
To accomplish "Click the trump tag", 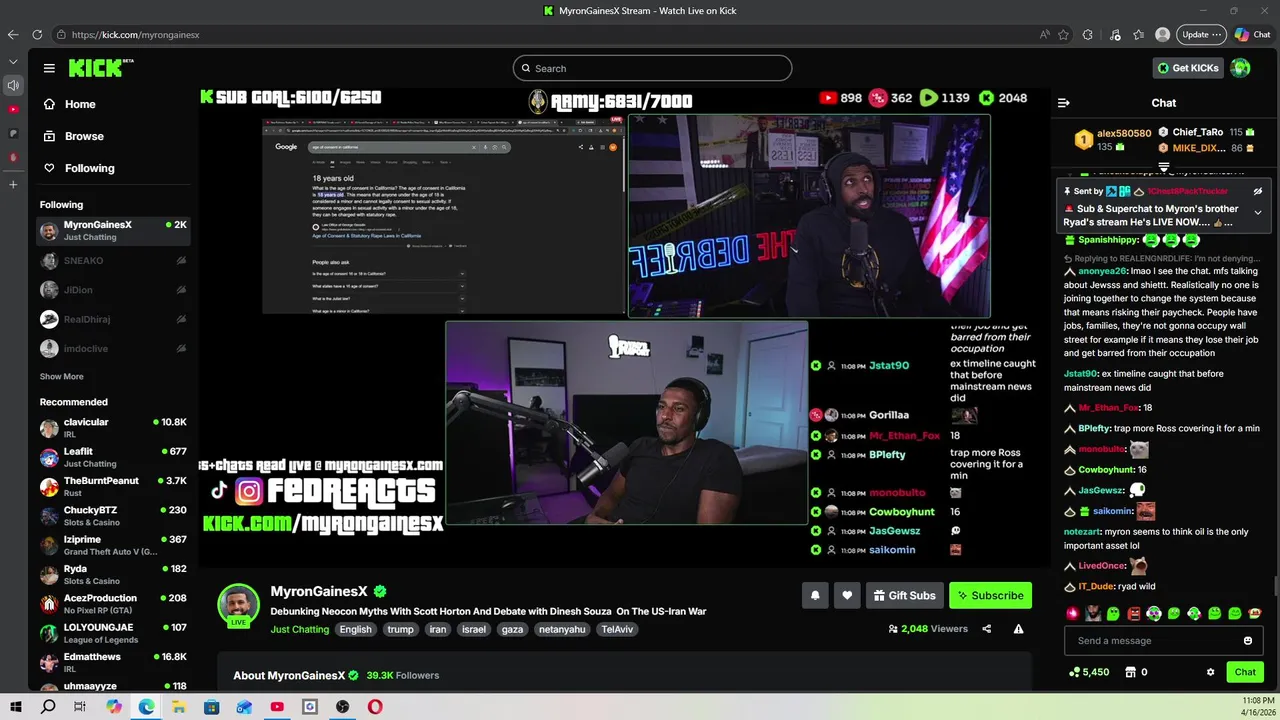I will [400, 630].
